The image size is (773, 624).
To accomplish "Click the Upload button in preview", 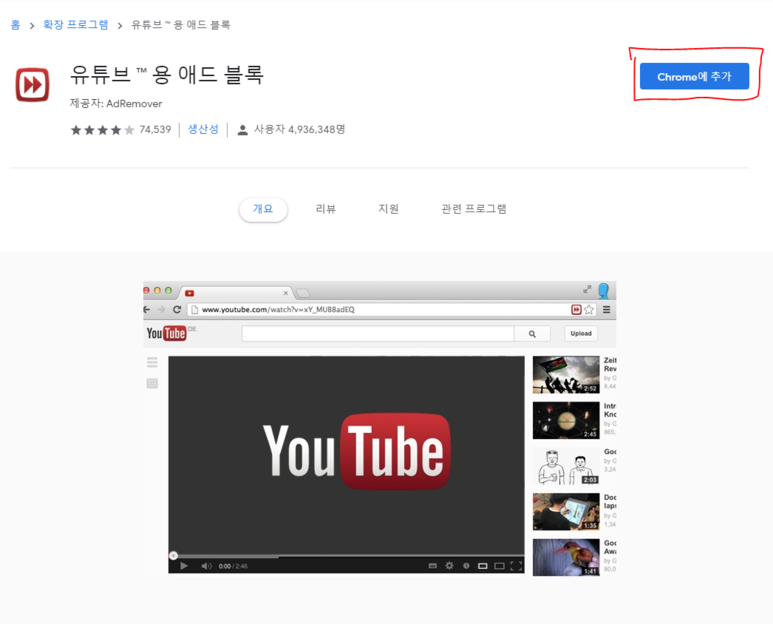I will point(581,334).
